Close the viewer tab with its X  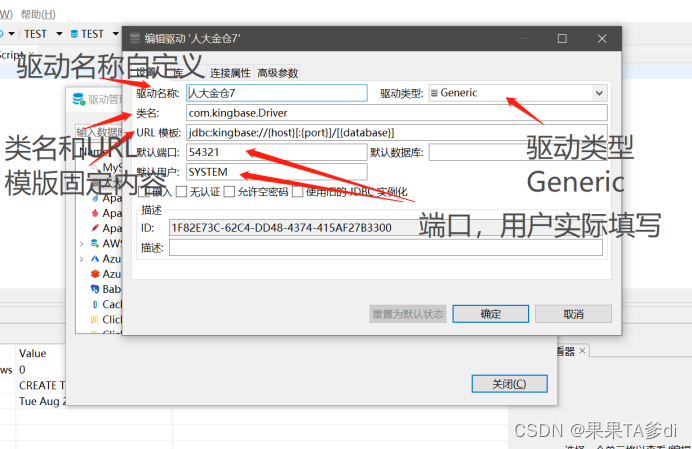coord(582,351)
